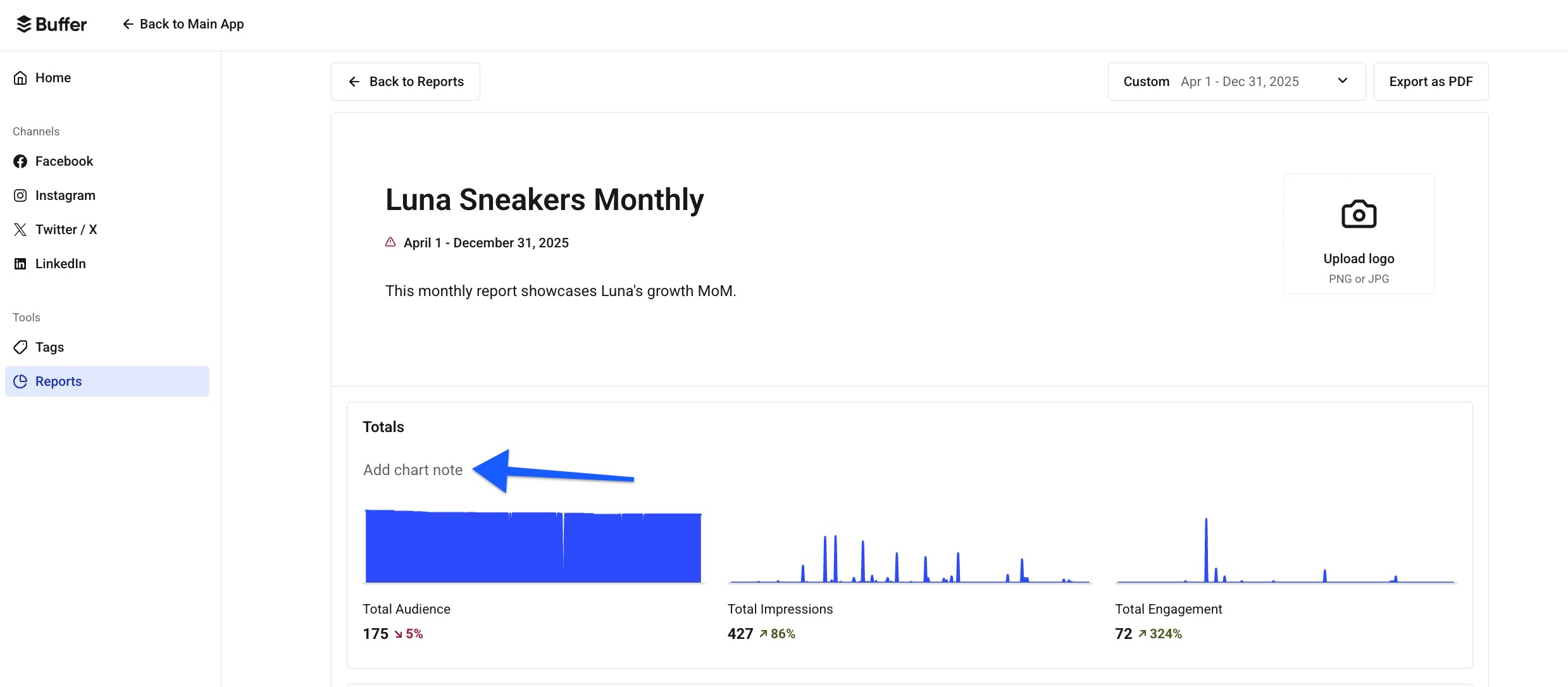Collapse the Totals section
1568x687 pixels.
[383, 426]
